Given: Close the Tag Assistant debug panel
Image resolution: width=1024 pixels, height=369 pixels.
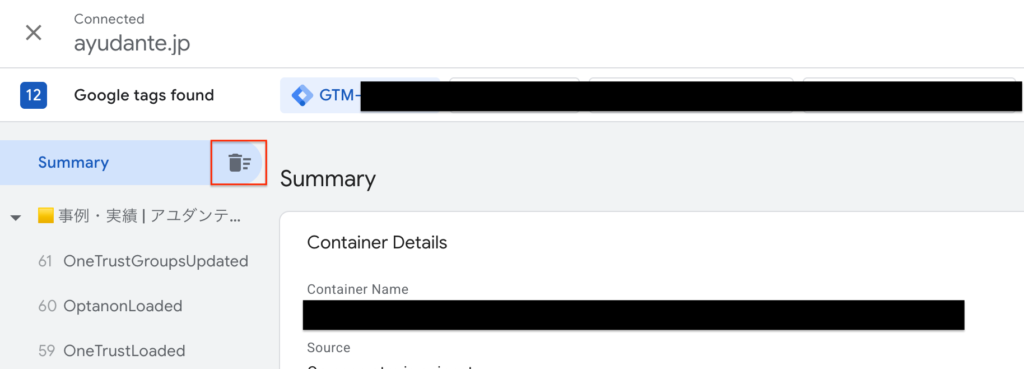Looking at the screenshot, I should point(33,33).
